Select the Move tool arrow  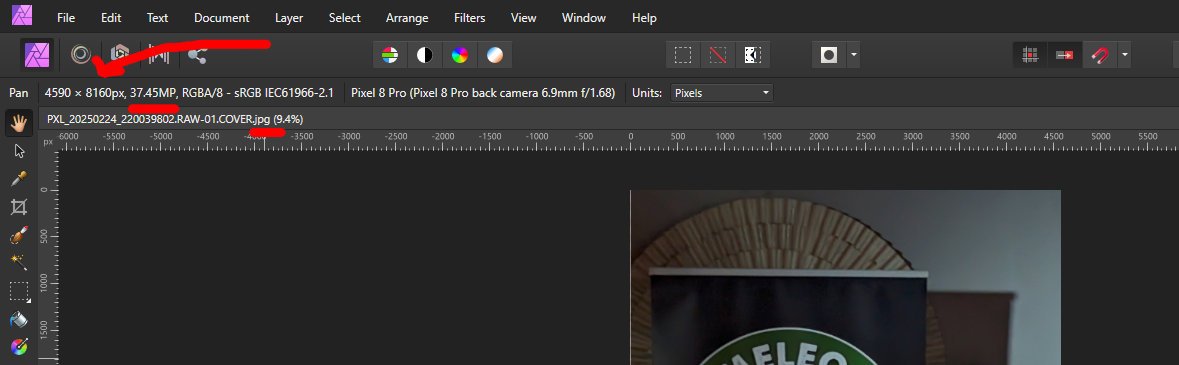tap(19, 151)
